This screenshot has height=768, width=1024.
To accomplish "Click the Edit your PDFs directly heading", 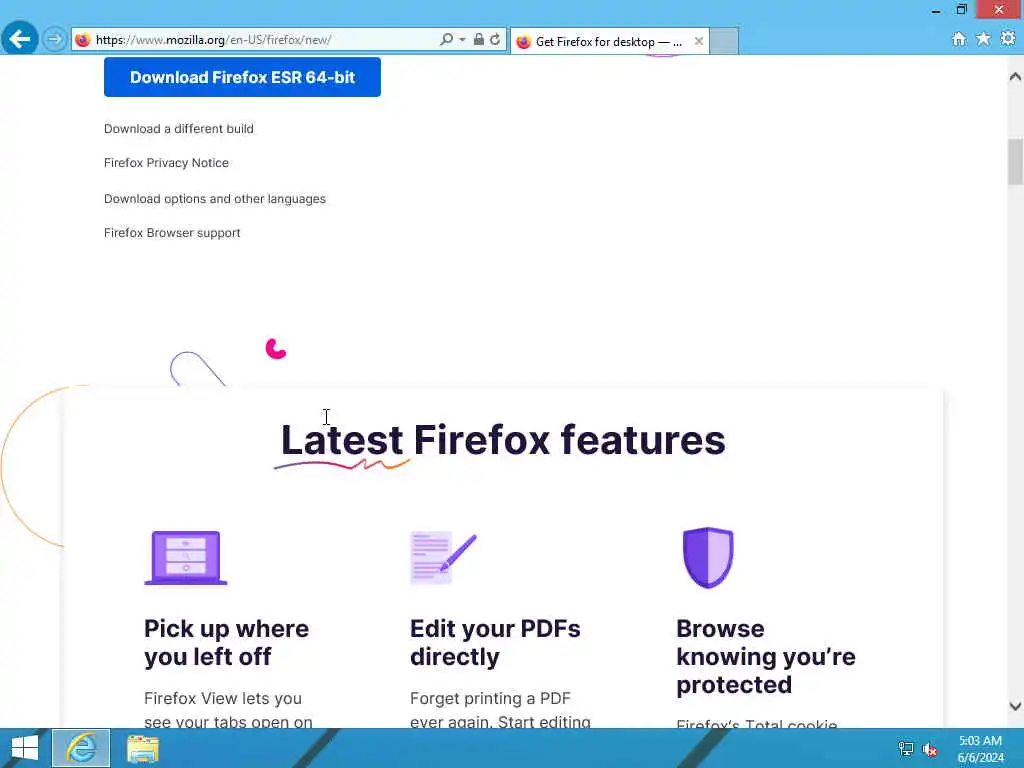I will point(495,643).
